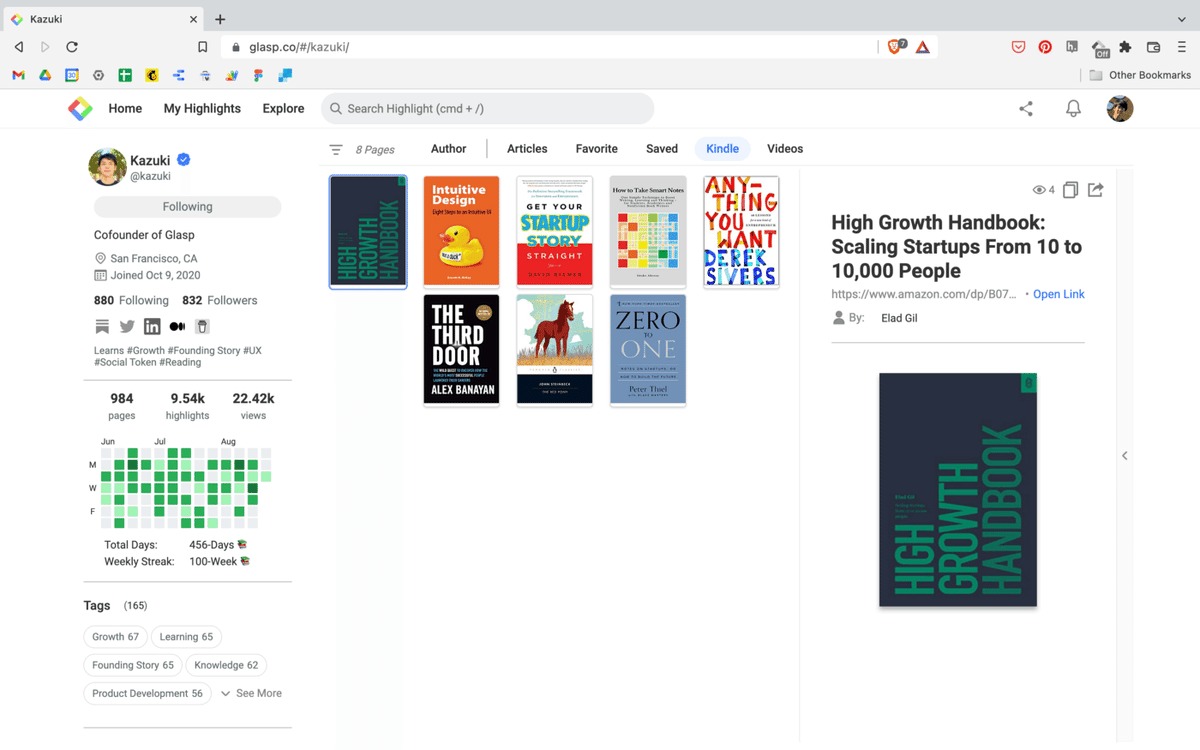Open the browser hamburger menu
This screenshot has height=750, width=1200.
1181,47
